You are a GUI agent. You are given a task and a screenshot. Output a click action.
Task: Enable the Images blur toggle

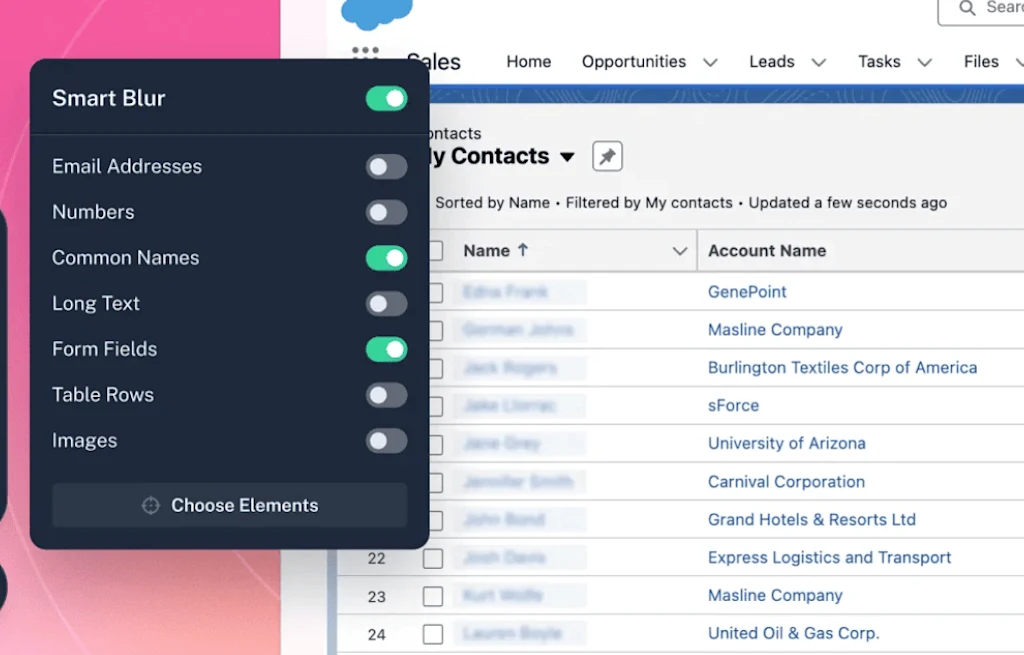pyautogui.click(x=387, y=441)
